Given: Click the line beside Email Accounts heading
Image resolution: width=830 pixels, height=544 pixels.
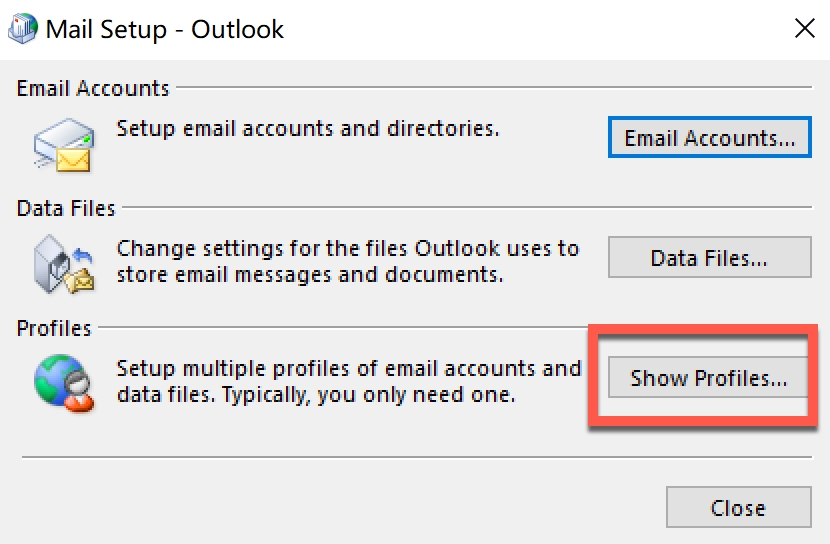Looking at the screenshot, I should 490,89.
